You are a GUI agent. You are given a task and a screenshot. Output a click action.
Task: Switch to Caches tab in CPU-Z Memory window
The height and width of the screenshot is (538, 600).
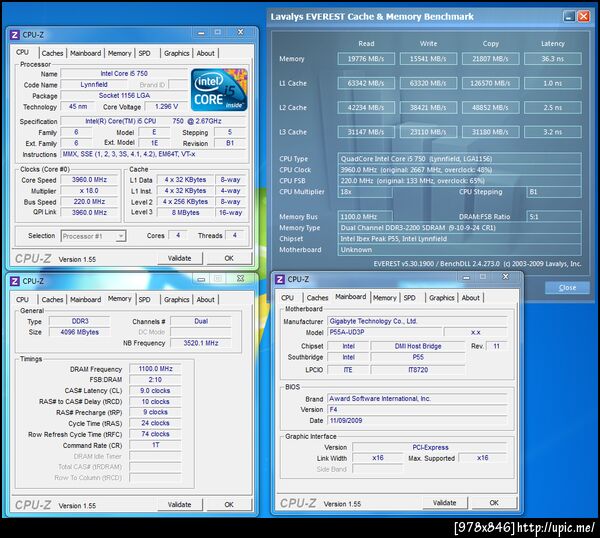[52, 300]
